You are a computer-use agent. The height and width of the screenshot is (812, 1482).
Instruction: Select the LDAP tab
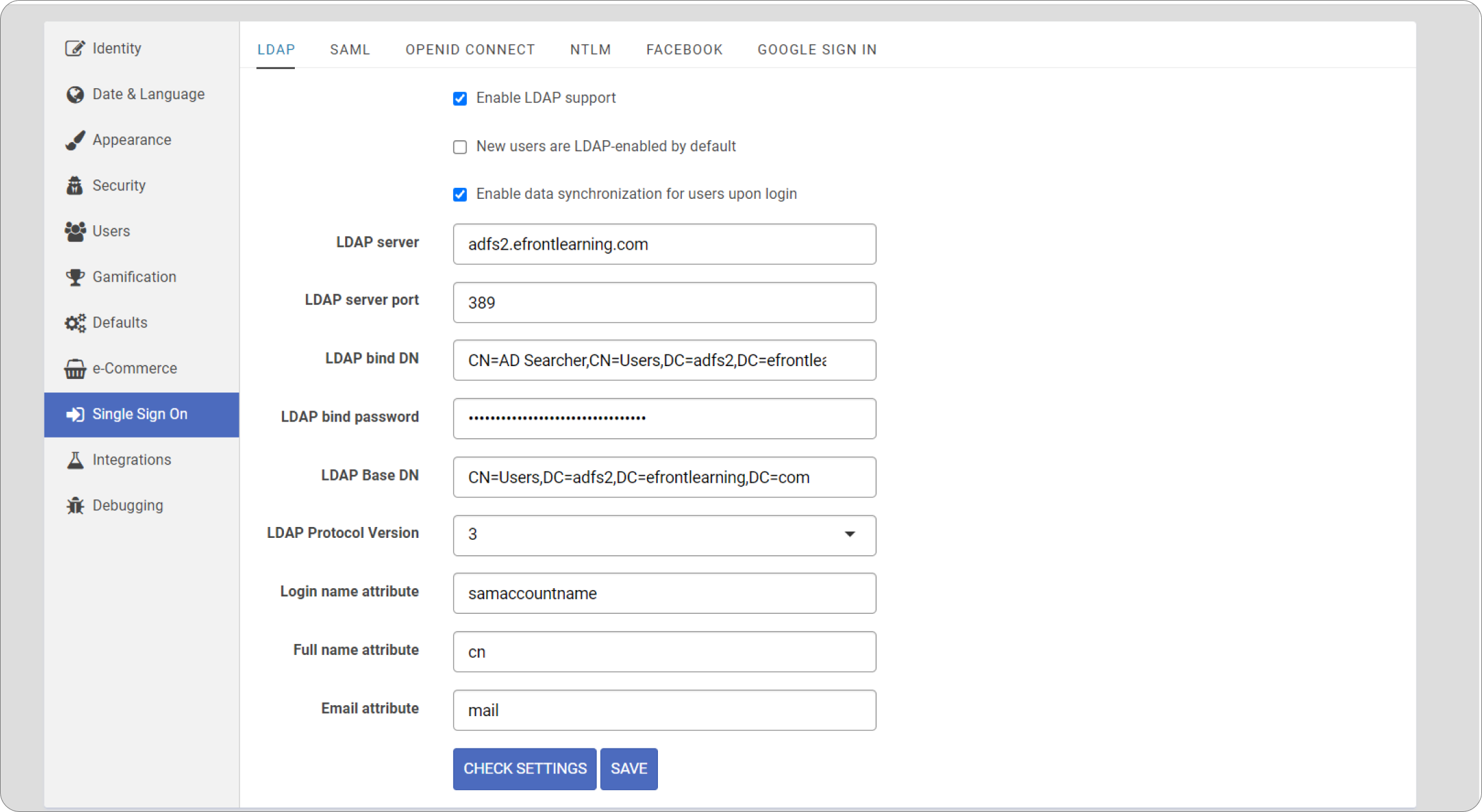coord(276,50)
